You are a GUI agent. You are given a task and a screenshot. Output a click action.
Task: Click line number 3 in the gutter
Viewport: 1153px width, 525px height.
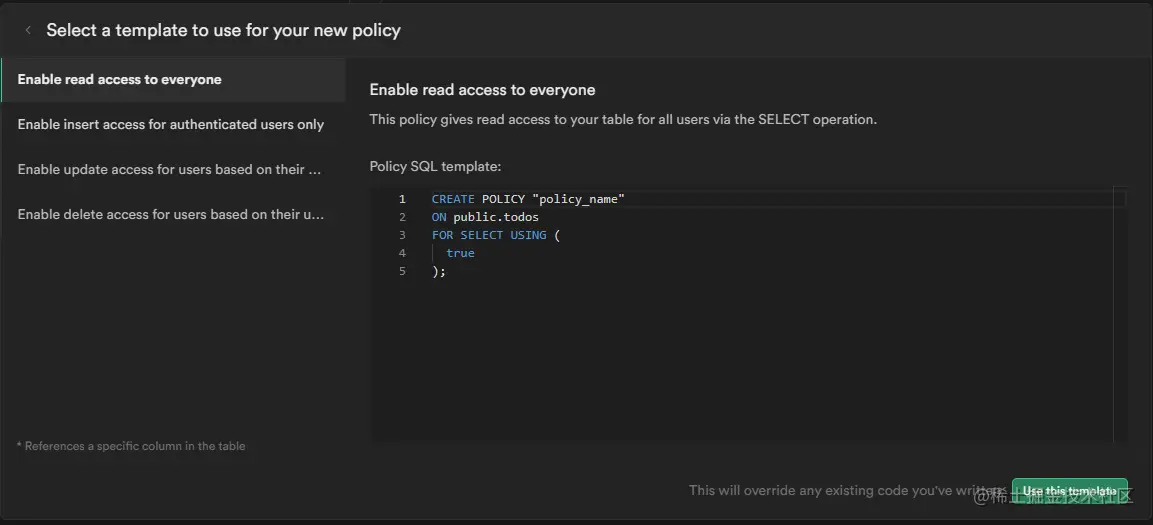point(402,235)
